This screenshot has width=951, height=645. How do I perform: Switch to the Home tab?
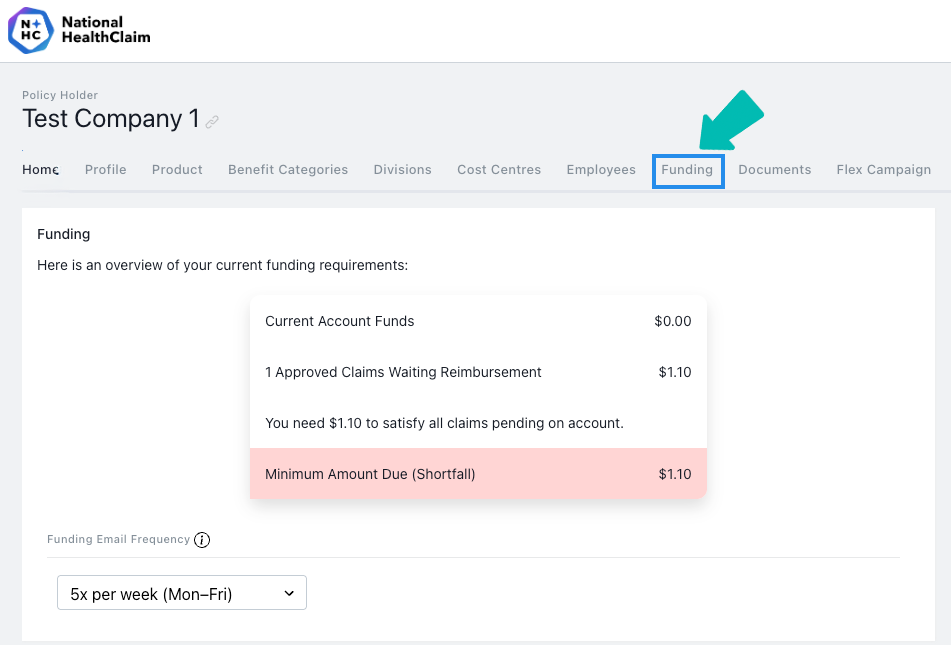tap(41, 170)
